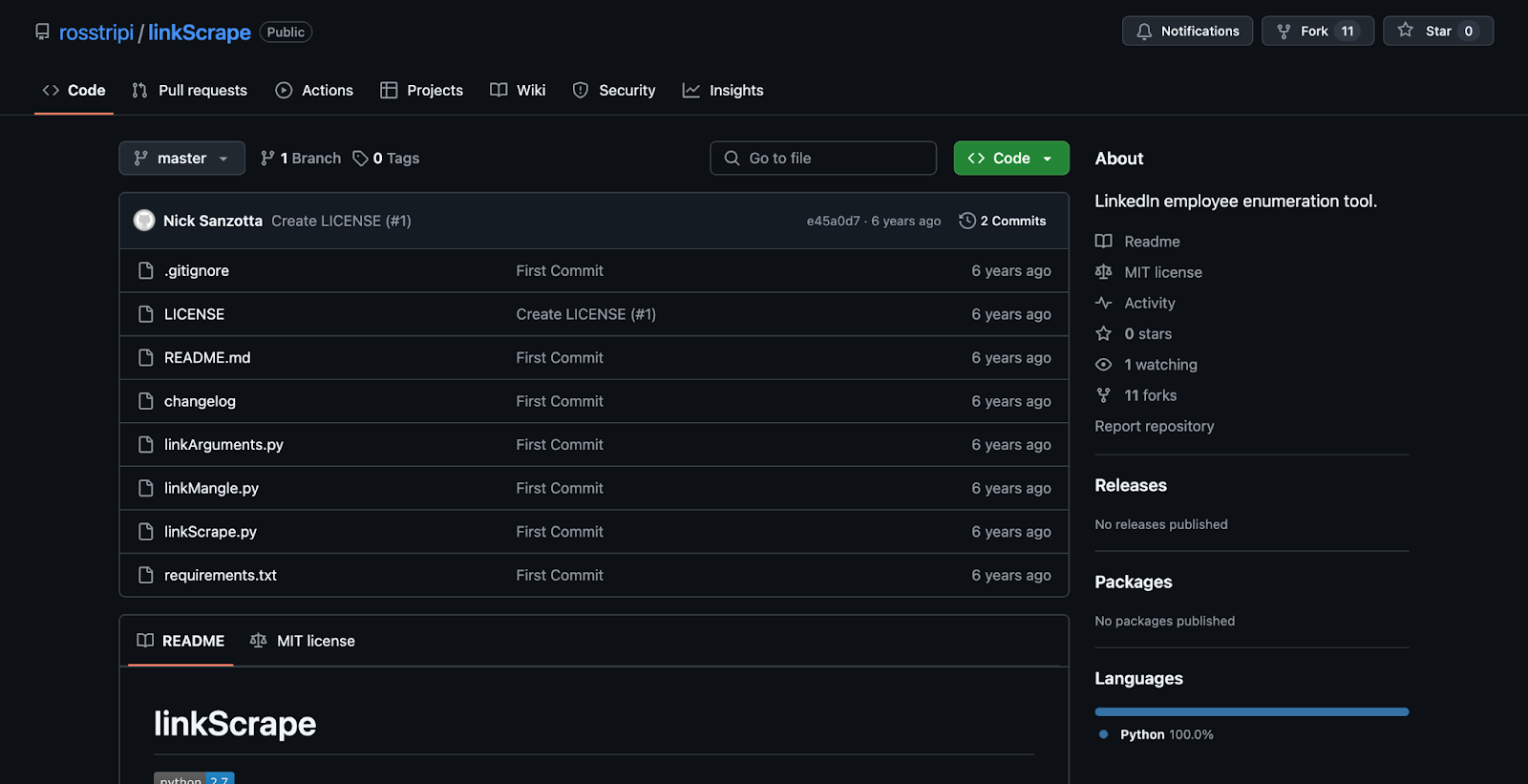The height and width of the screenshot is (784, 1528).
Task: Click the python 2.7 badge in README
Action: pos(194,778)
